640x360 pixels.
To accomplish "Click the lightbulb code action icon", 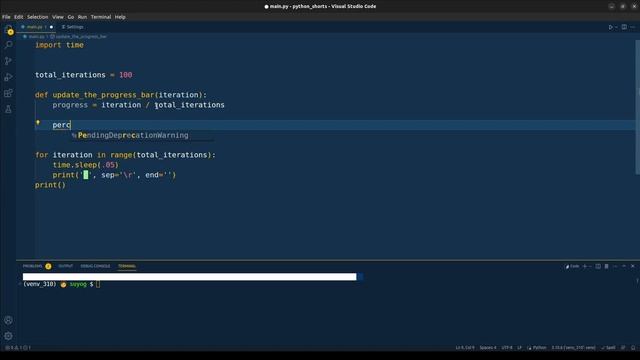I will click(x=38, y=122).
